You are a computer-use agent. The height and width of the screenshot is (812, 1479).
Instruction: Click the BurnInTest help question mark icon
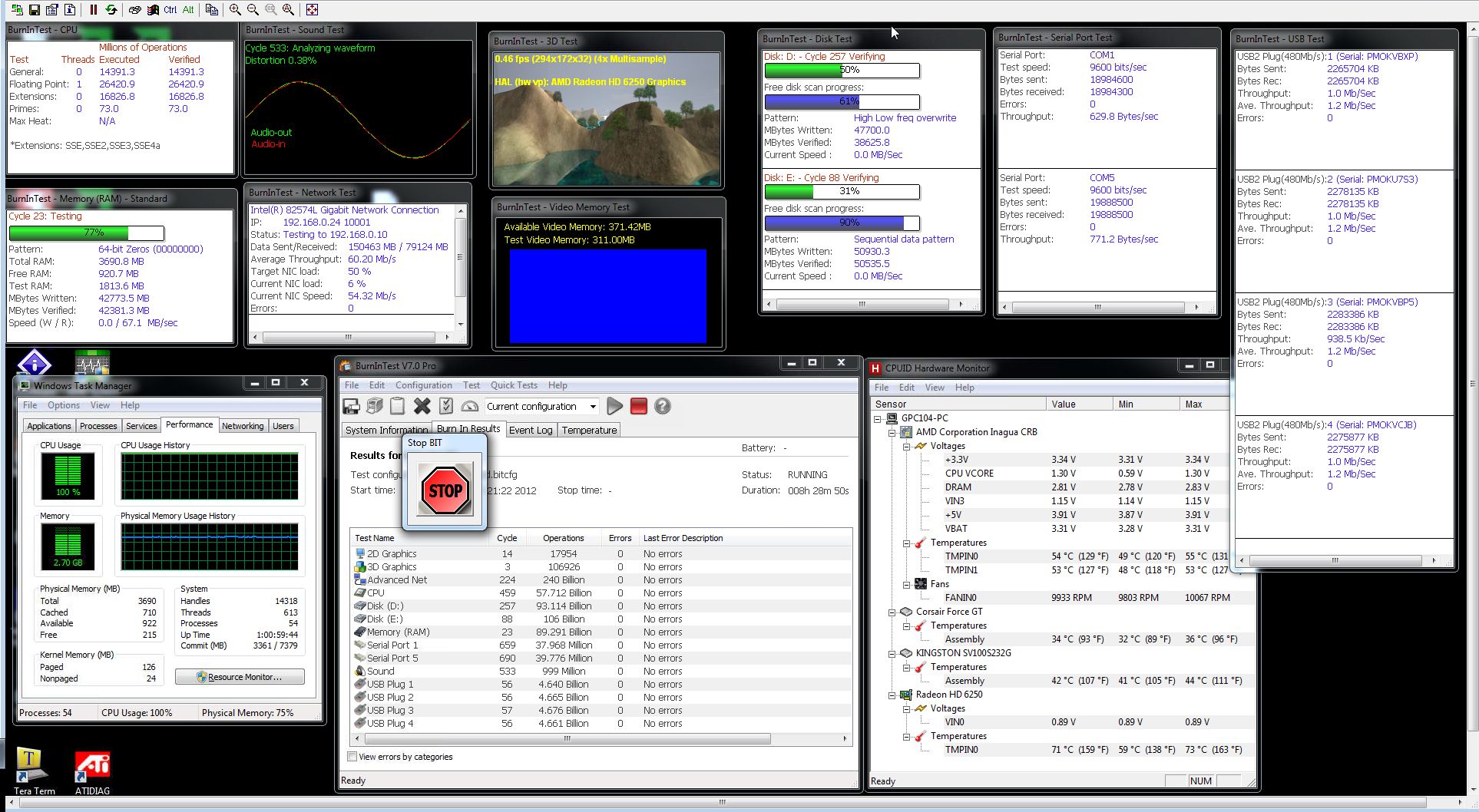(x=662, y=406)
